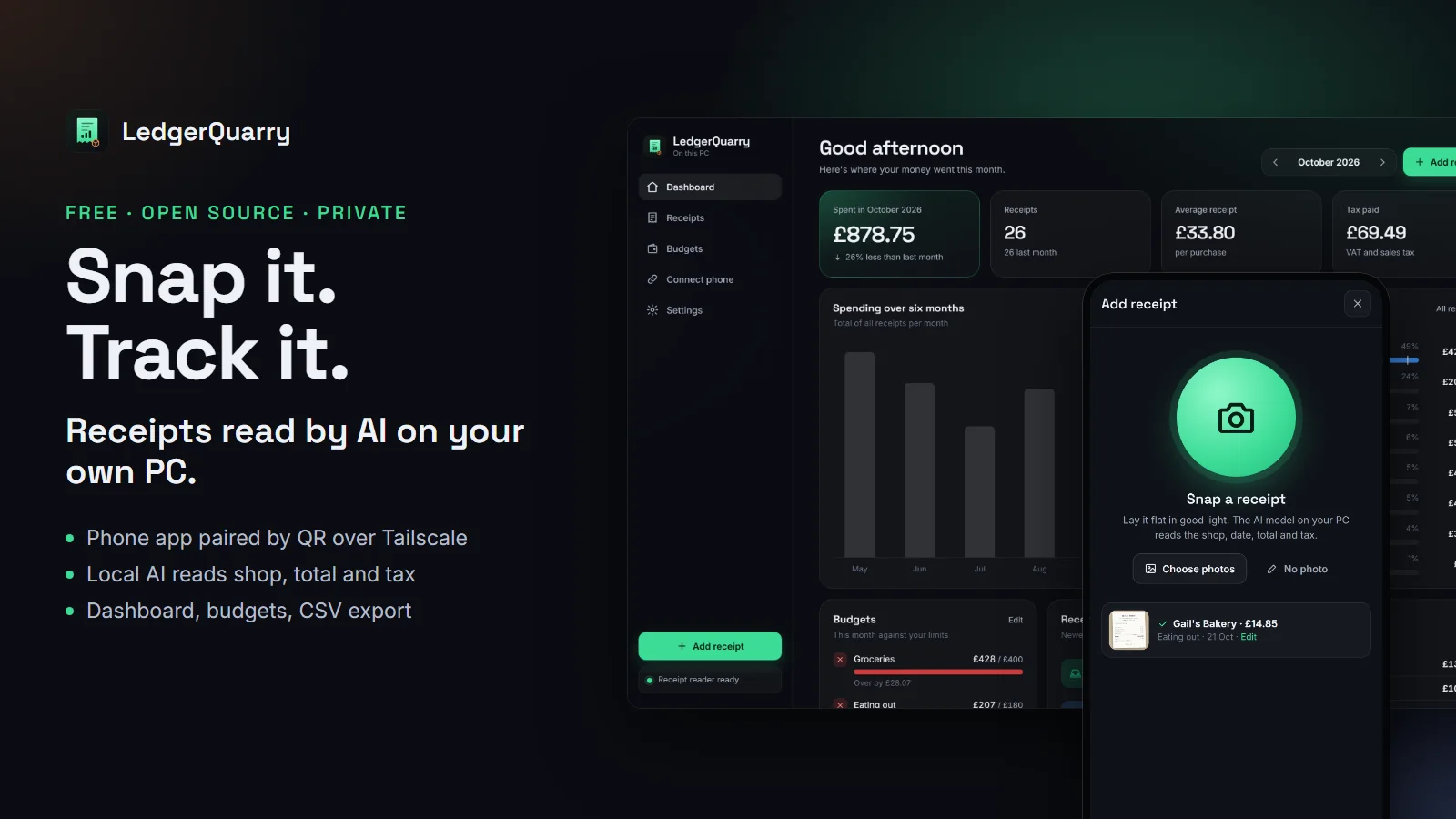The image size is (1456, 819).
Task: Click the red X icon beside Groceries
Action: click(x=840, y=660)
